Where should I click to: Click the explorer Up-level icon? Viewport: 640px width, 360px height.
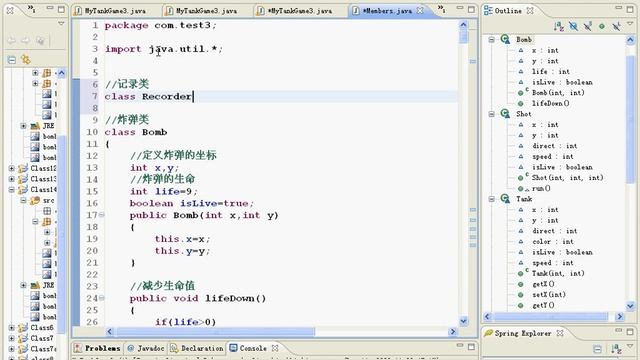(40, 40)
